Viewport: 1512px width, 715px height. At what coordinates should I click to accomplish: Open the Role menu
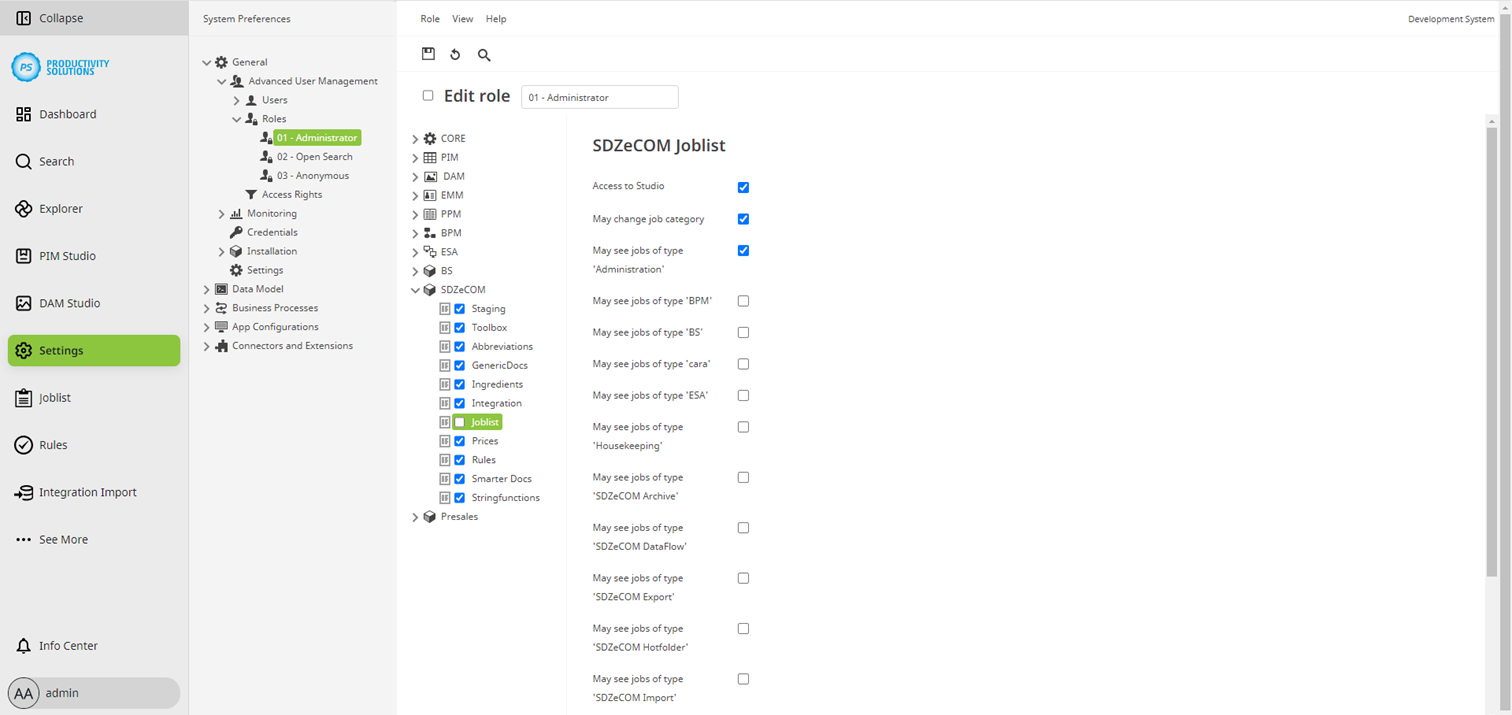pyautogui.click(x=429, y=18)
